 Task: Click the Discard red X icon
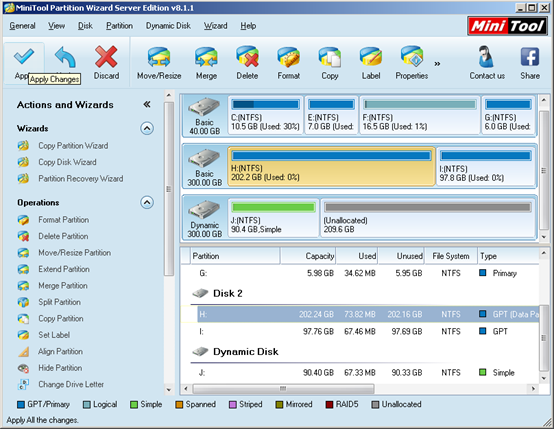(x=106, y=57)
